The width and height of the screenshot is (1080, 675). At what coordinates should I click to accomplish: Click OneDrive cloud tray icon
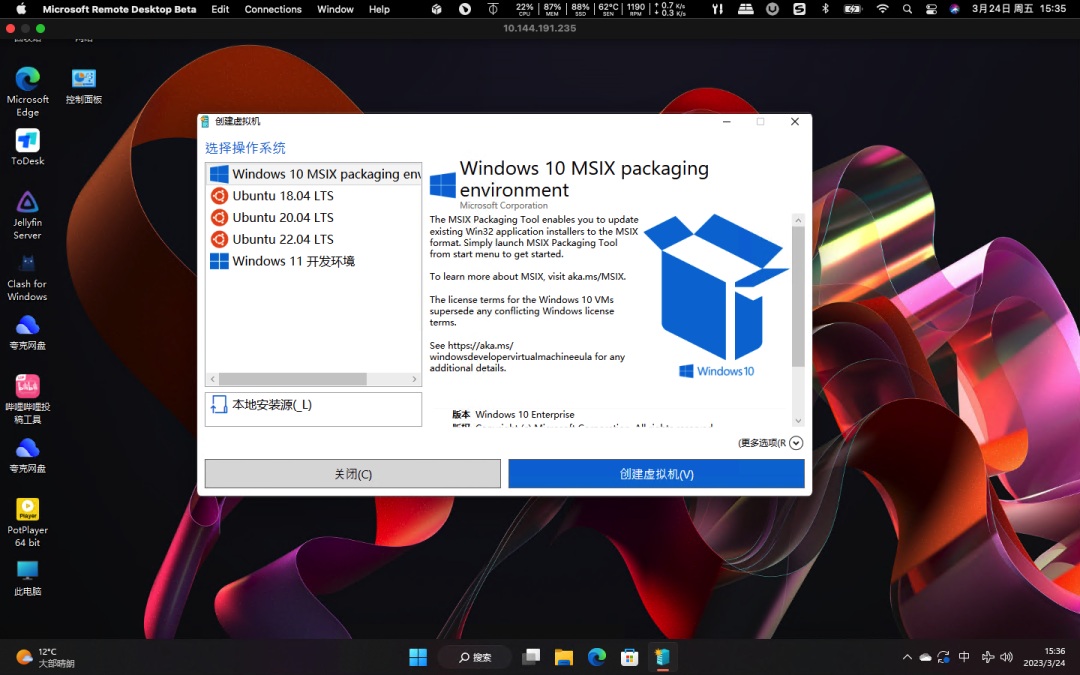pyautogui.click(x=925, y=657)
